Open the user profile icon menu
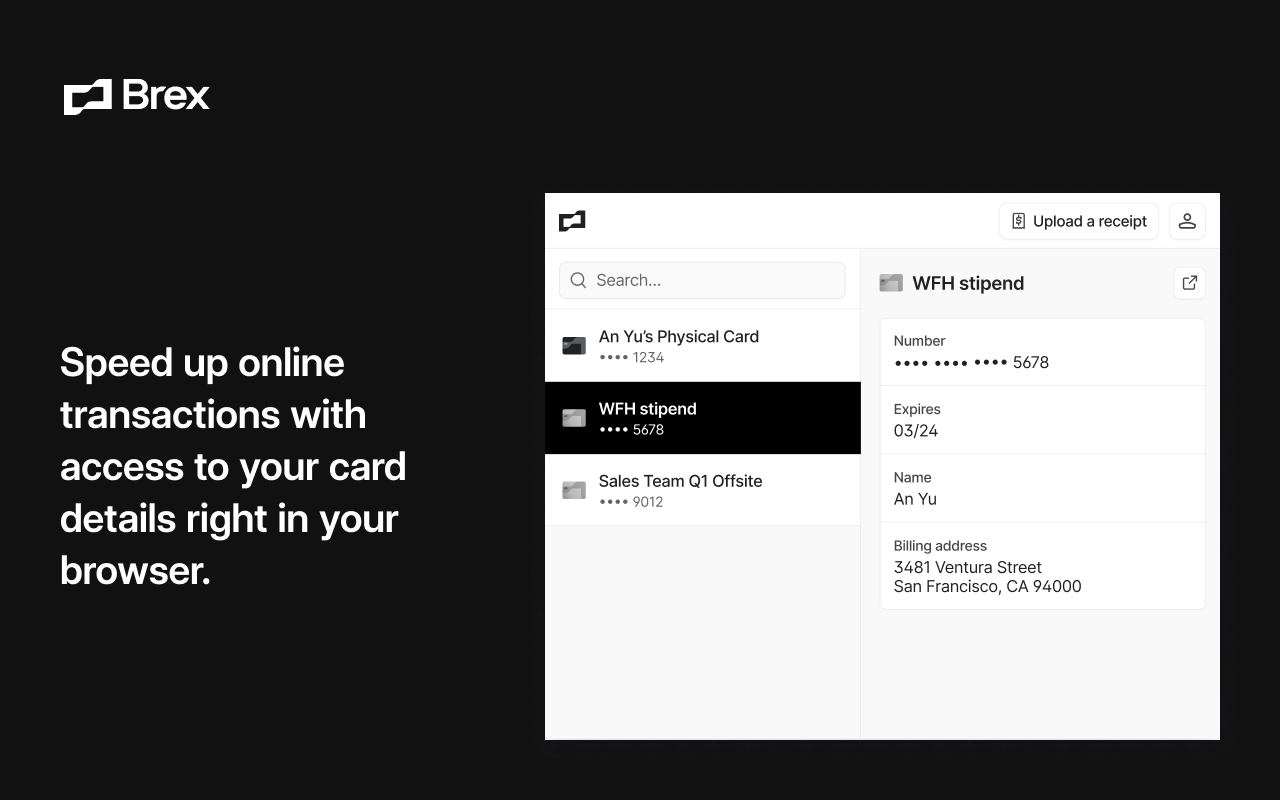 coord(1187,221)
